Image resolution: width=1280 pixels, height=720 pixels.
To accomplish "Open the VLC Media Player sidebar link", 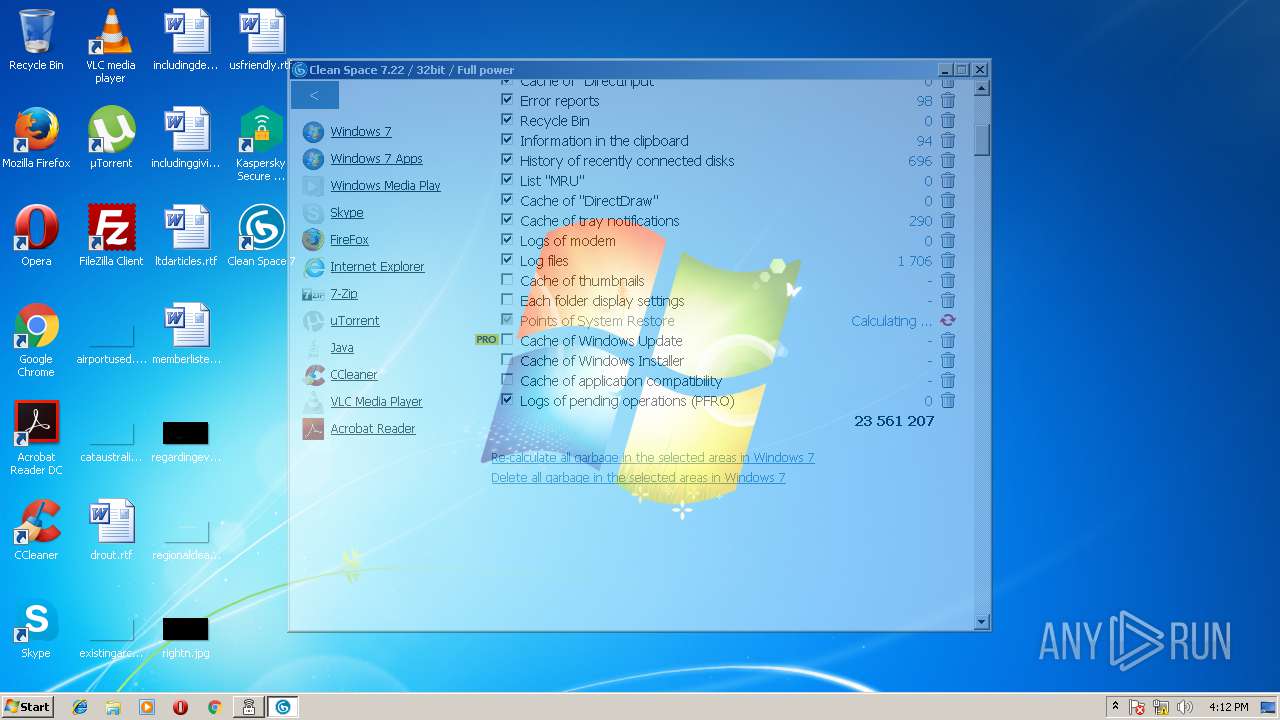I will (376, 402).
